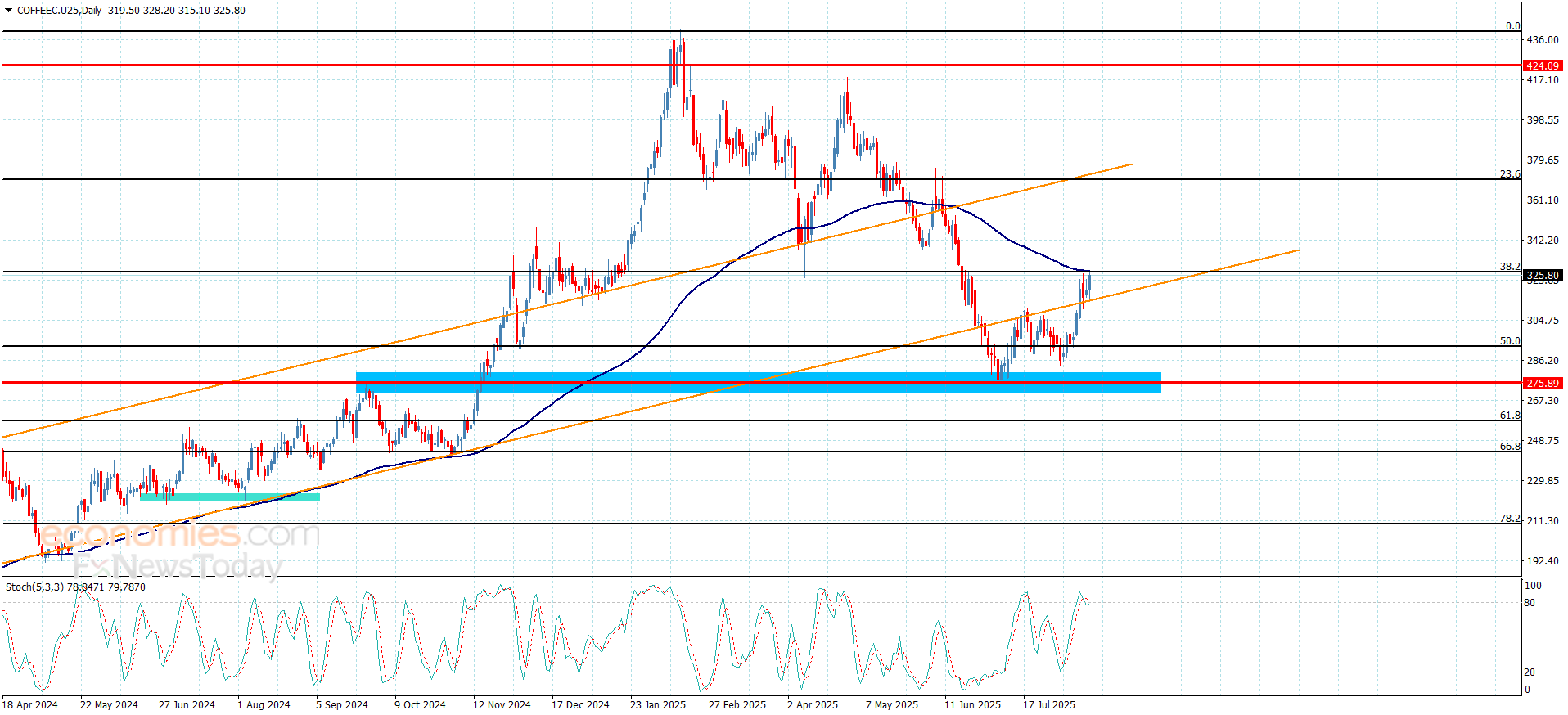Click the 1 Aug 2024 date label
This screenshot has height=715, width=1568.
pos(264,705)
